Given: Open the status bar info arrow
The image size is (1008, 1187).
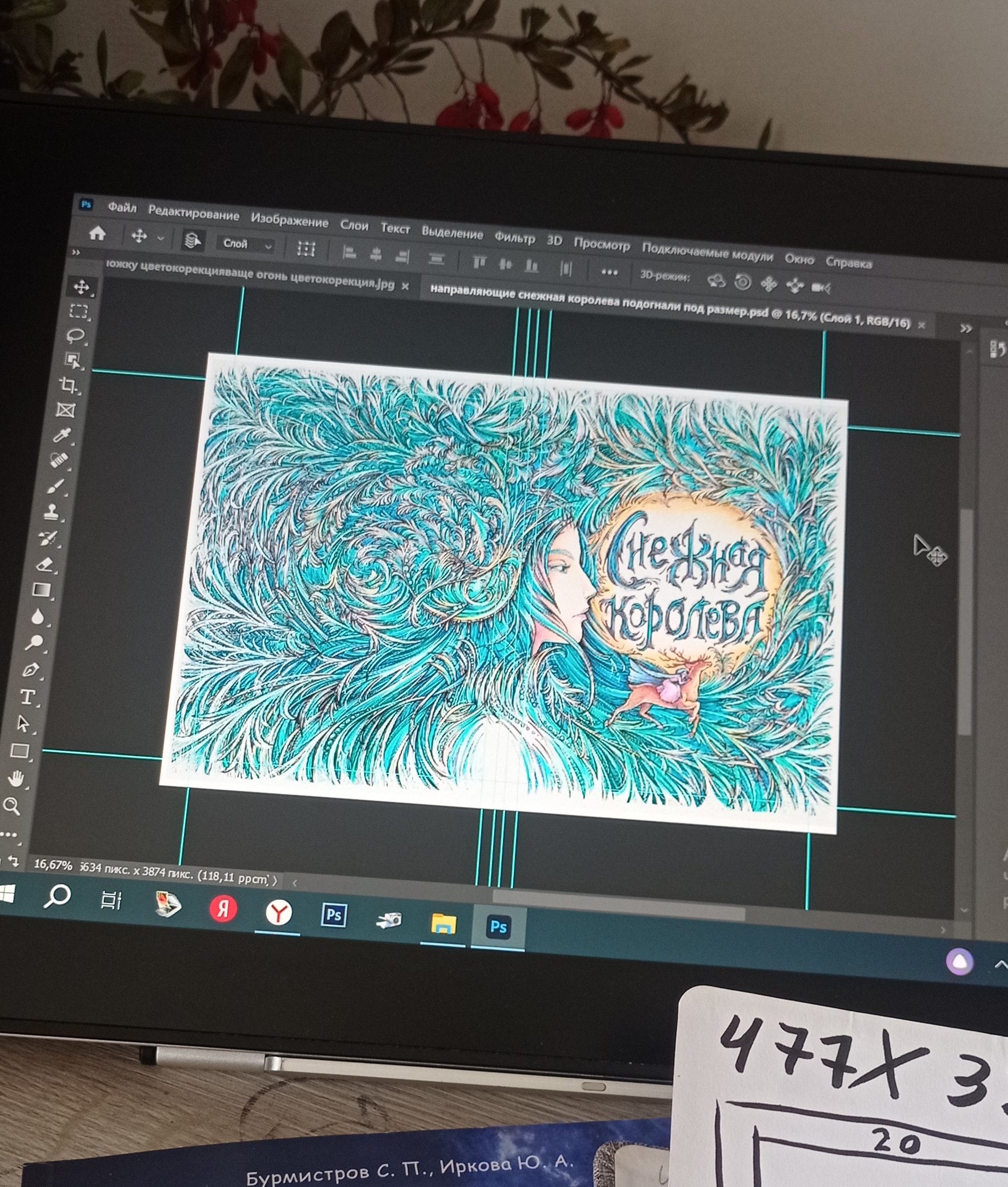Looking at the screenshot, I should pos(275,880).
